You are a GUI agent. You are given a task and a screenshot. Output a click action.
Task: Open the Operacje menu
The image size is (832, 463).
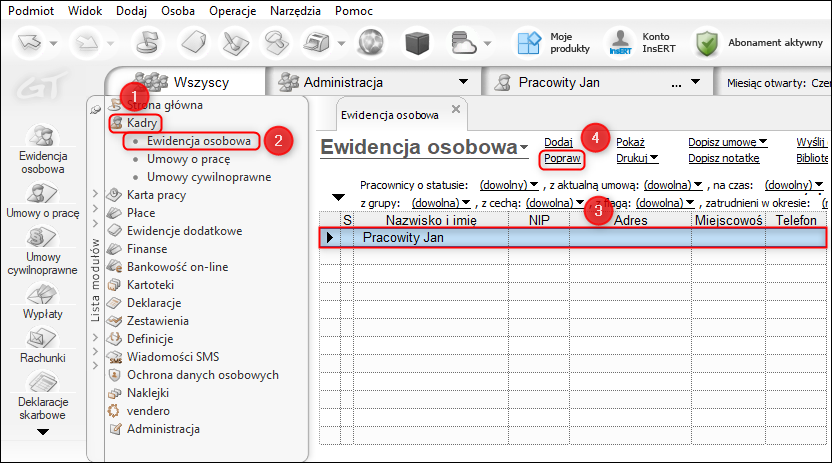(232, 11)
